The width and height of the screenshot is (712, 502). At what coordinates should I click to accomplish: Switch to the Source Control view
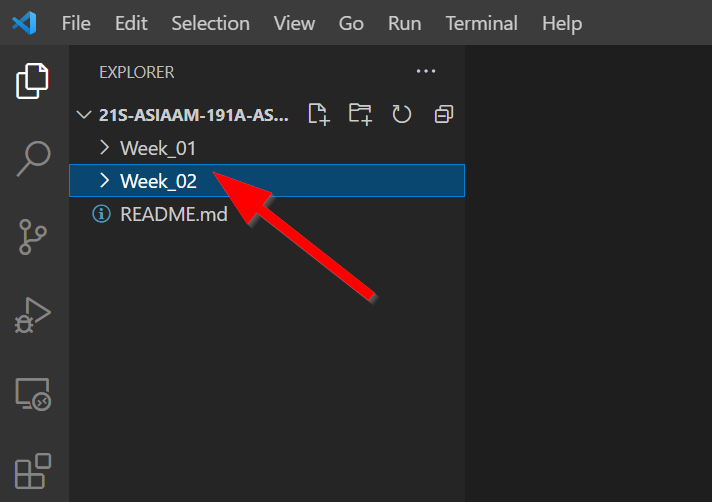[33, 237]
